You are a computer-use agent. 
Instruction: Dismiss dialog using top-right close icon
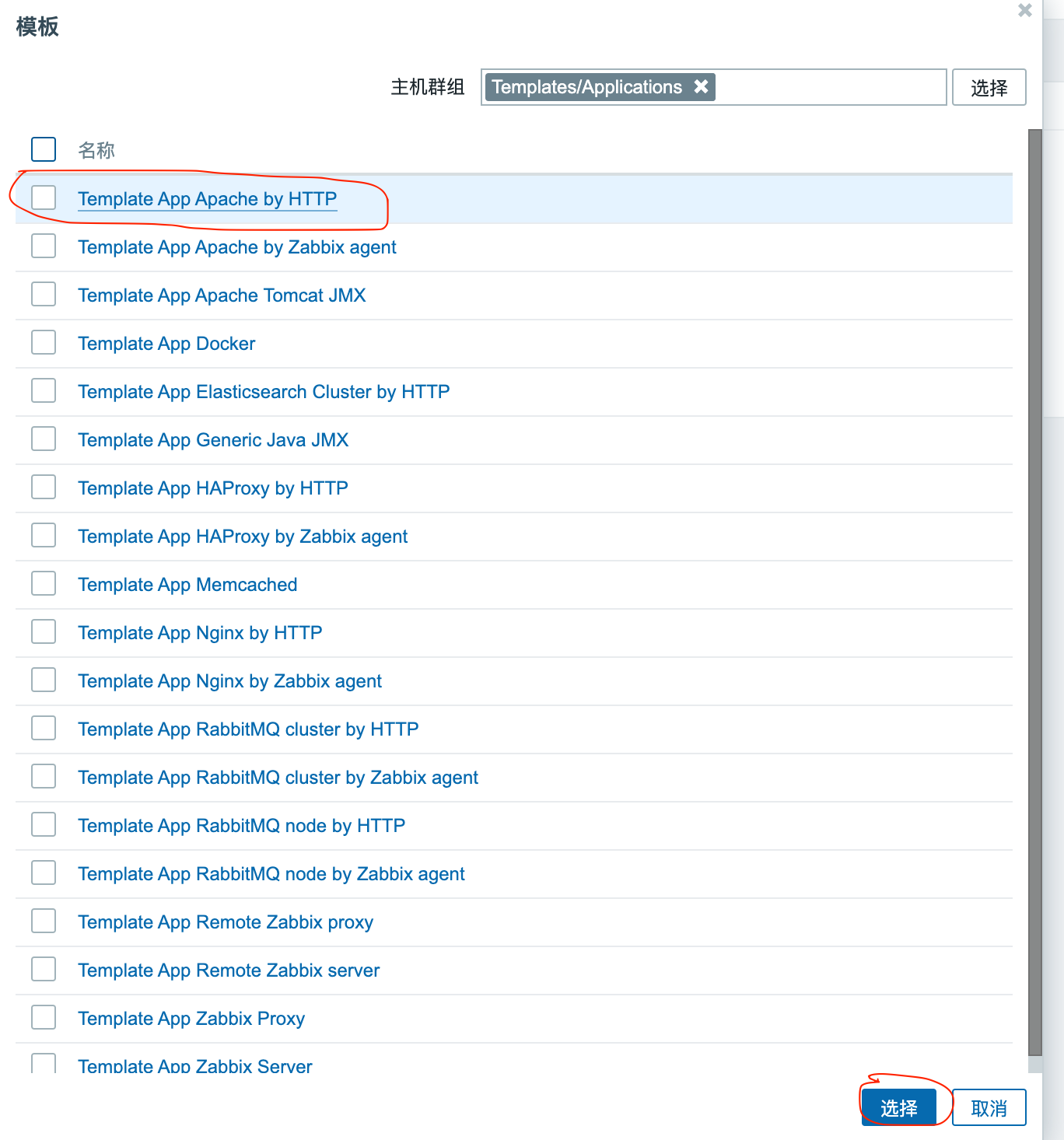[1024, 11]
